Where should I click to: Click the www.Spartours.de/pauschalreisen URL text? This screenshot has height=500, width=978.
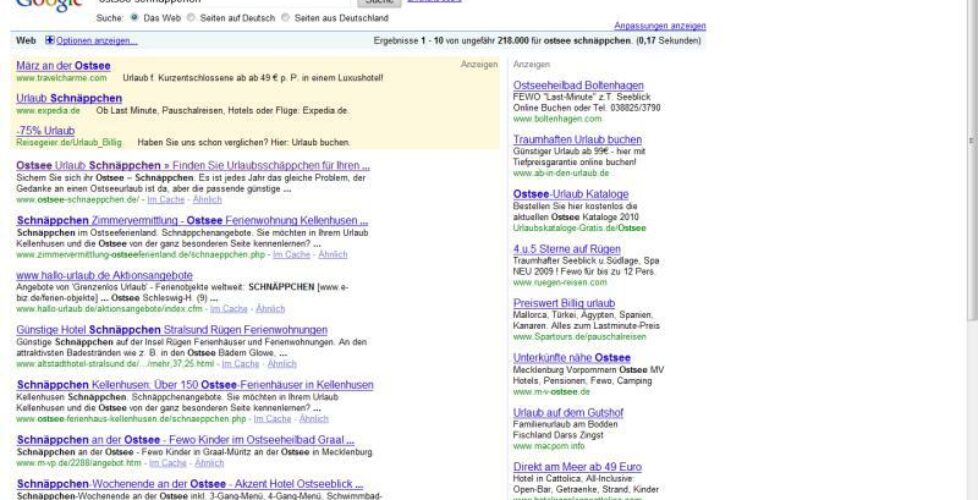click(579, 337)
